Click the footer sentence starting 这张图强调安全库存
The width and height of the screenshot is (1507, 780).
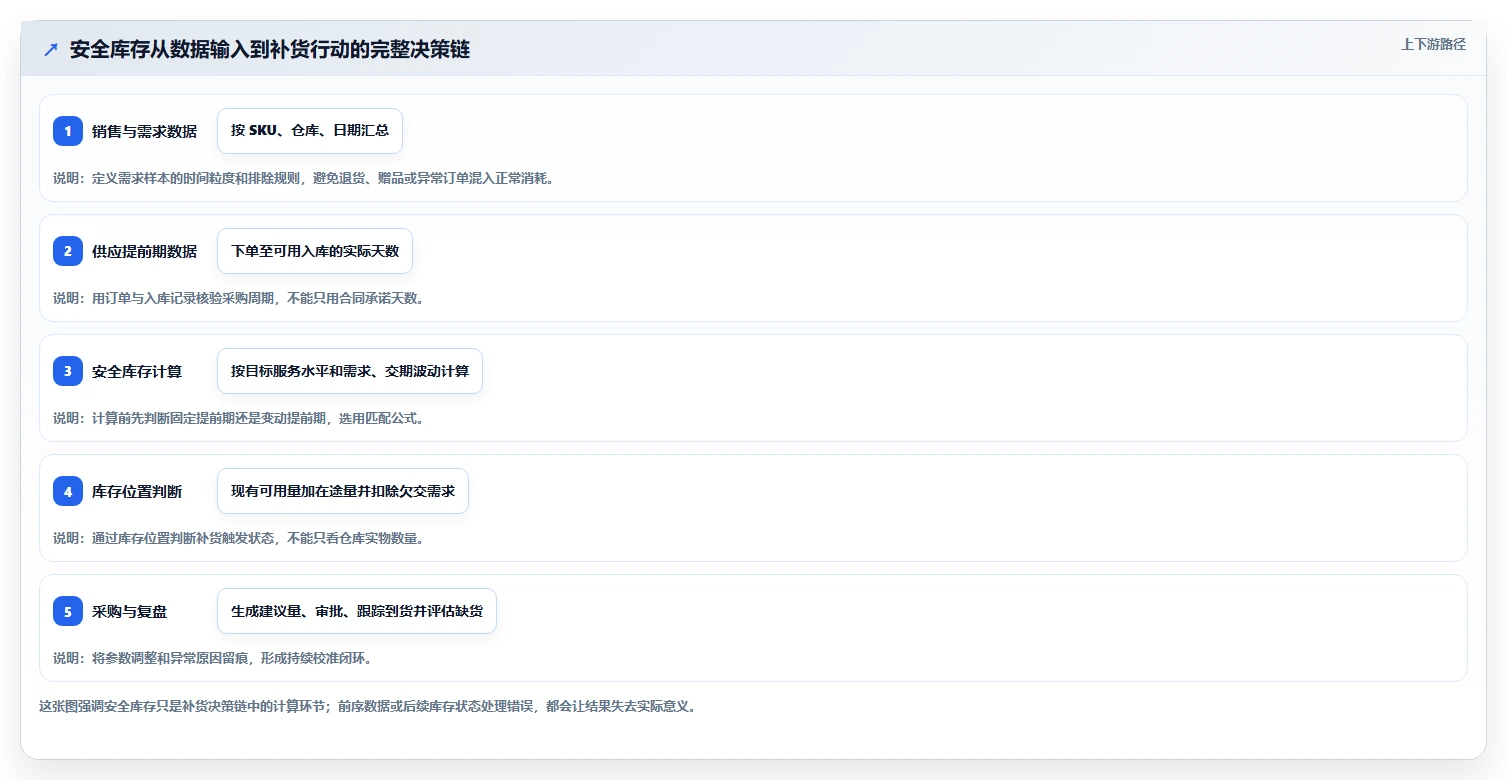pos(367,706)
